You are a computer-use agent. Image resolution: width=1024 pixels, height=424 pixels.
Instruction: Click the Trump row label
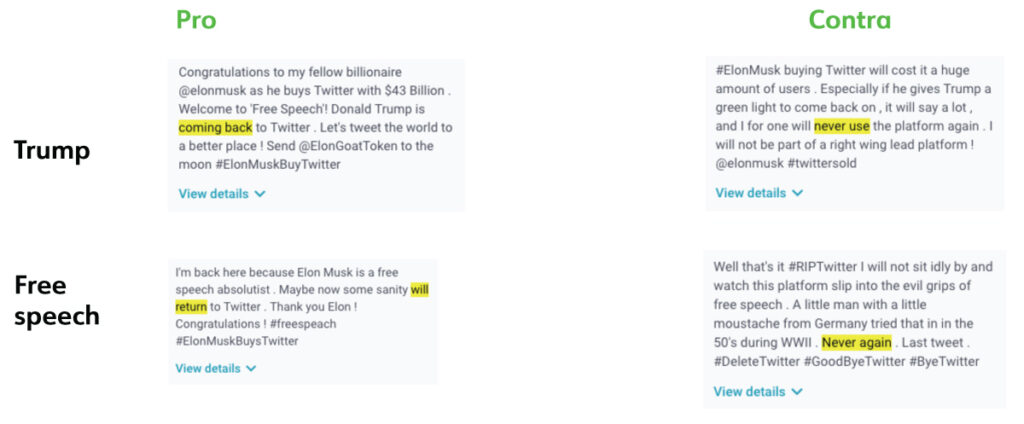(x=52, y=152)
